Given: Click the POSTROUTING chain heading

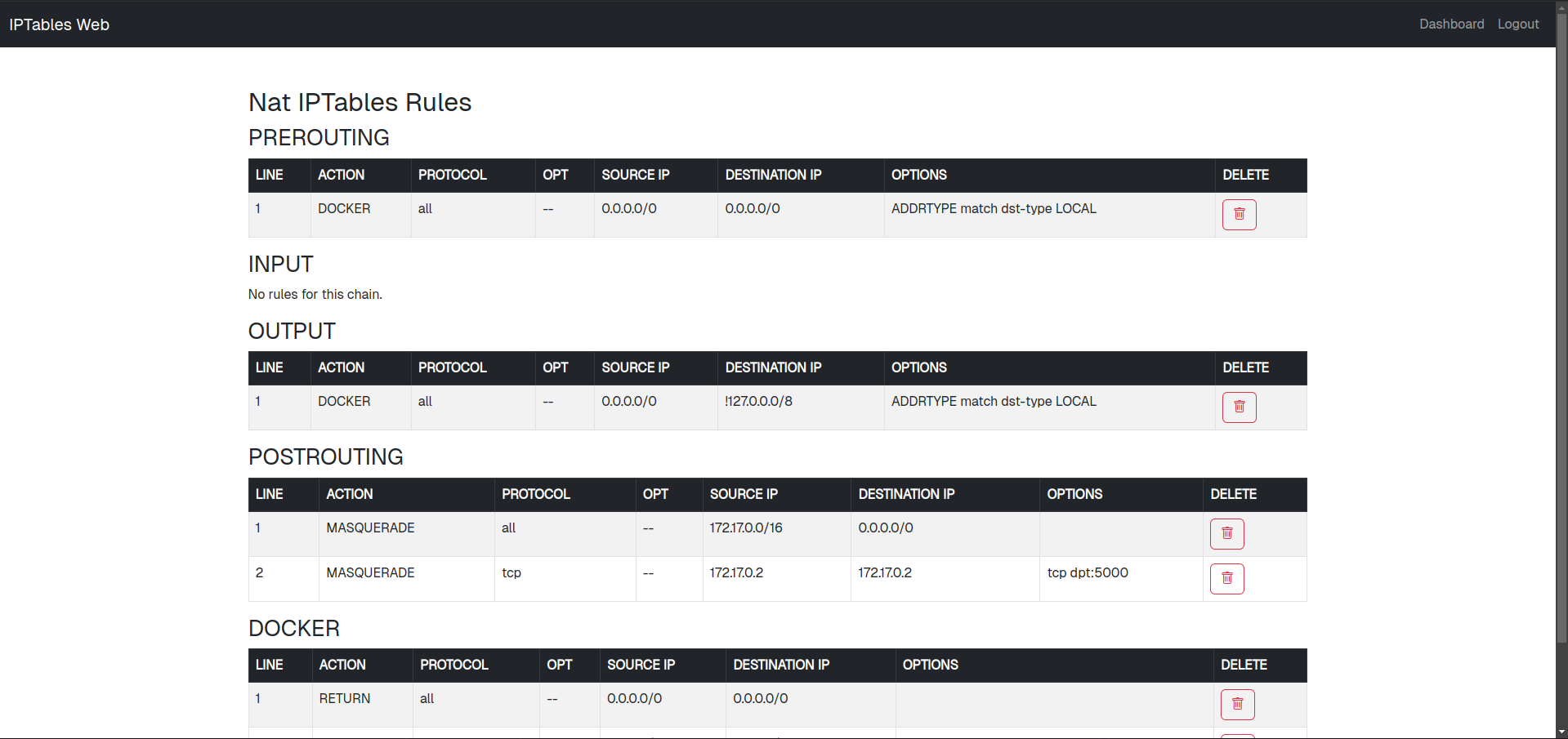Looking at the screenshot, I should [325, 456].
